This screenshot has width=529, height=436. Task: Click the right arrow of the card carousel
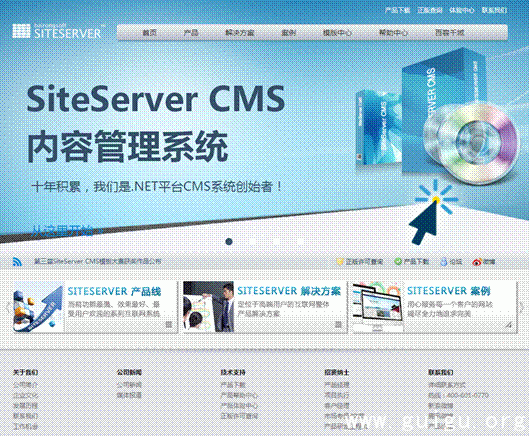521,307
